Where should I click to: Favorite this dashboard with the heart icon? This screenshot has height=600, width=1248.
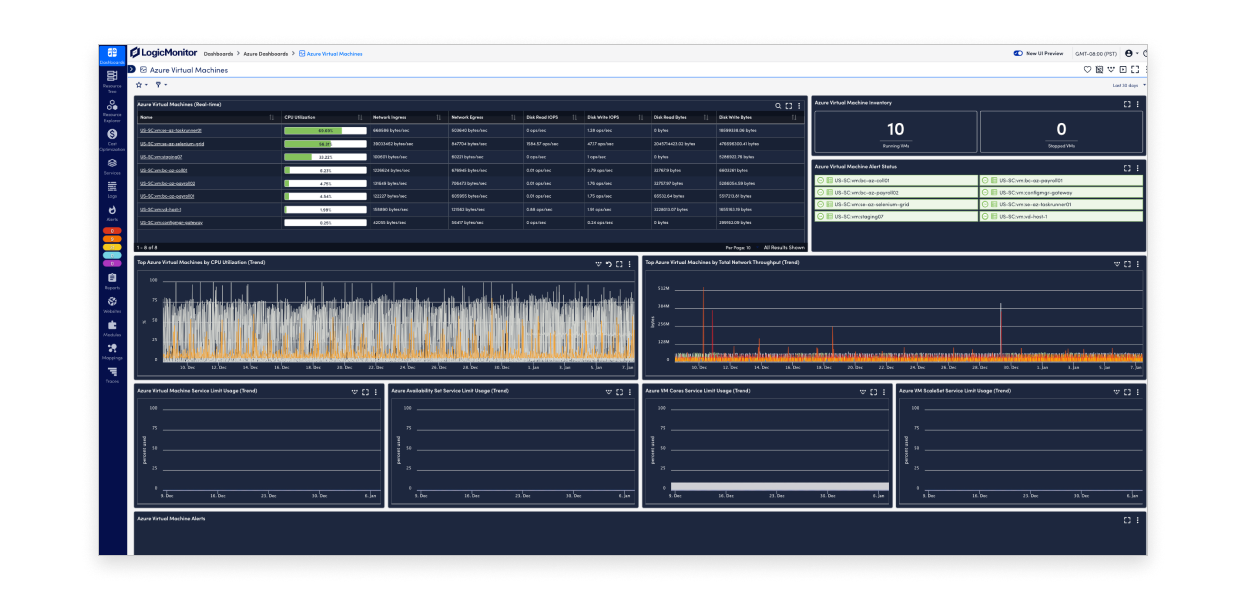[x=1087, y=70]
